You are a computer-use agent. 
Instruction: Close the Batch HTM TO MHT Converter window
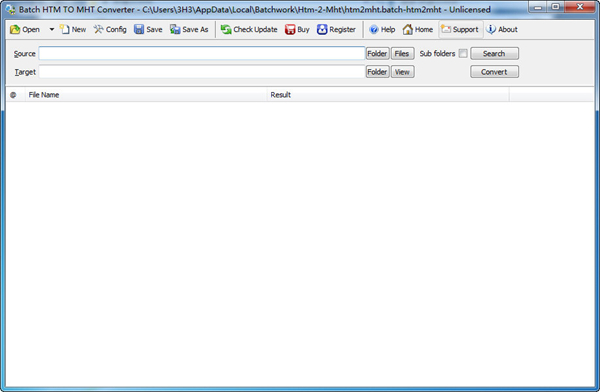(x=580, y=7)
